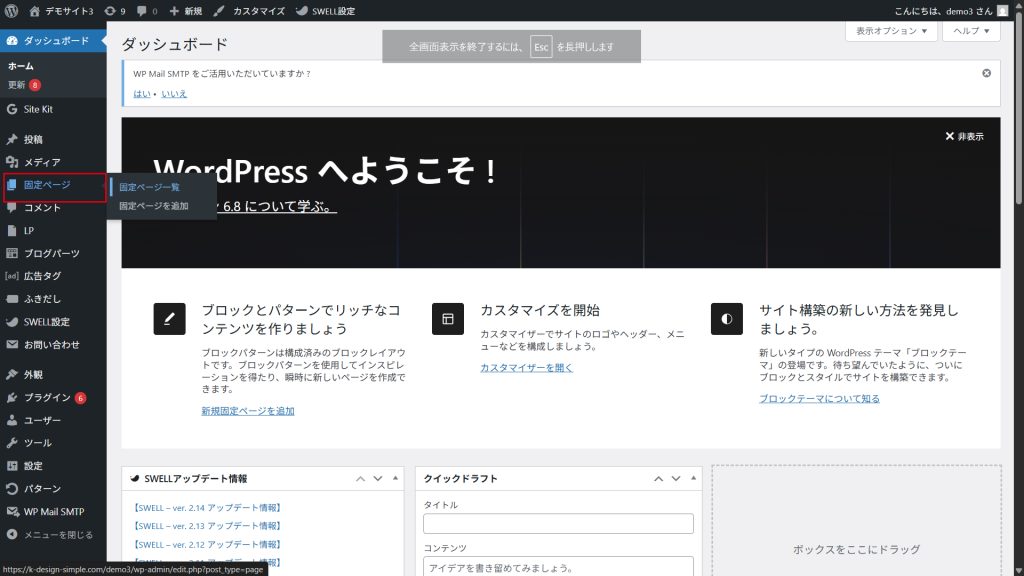Viewport: 1024px width, 576px height.
Task: Hide the welcome panel with 非表示
Action: 964,136
